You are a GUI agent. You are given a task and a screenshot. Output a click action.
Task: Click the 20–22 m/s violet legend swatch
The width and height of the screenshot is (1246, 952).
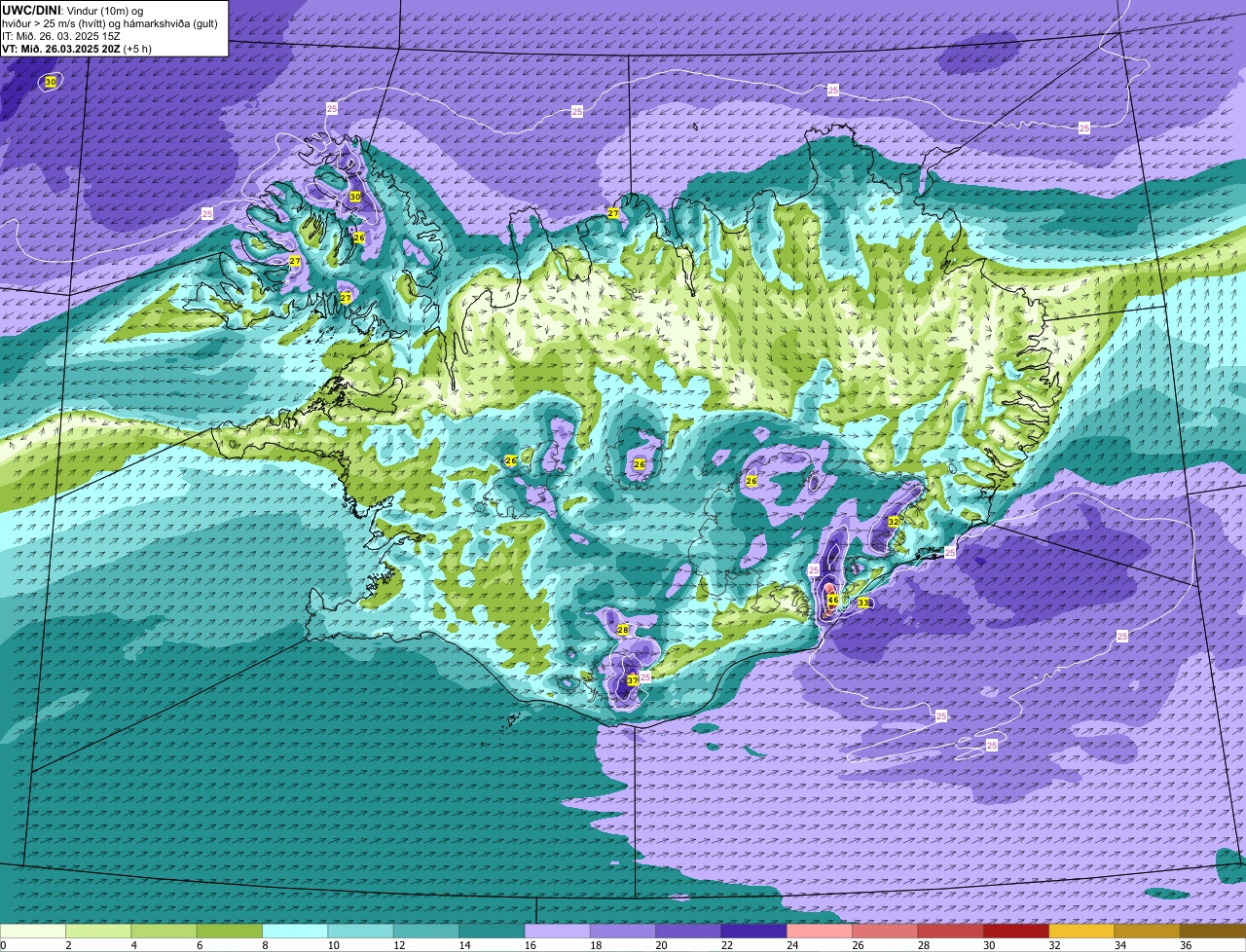[688, 931]
